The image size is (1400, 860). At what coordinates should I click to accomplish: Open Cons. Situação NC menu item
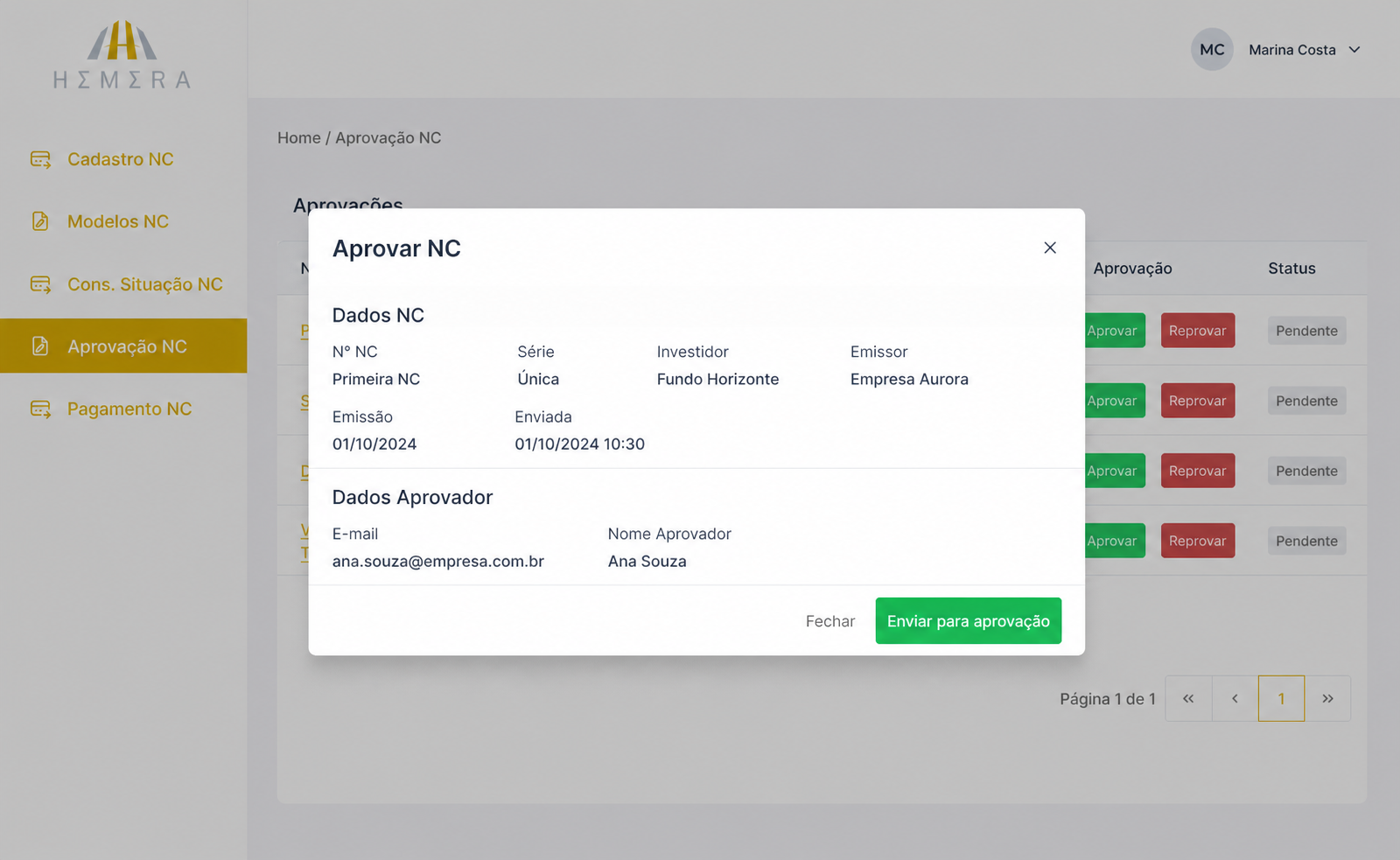click(123, 284)
